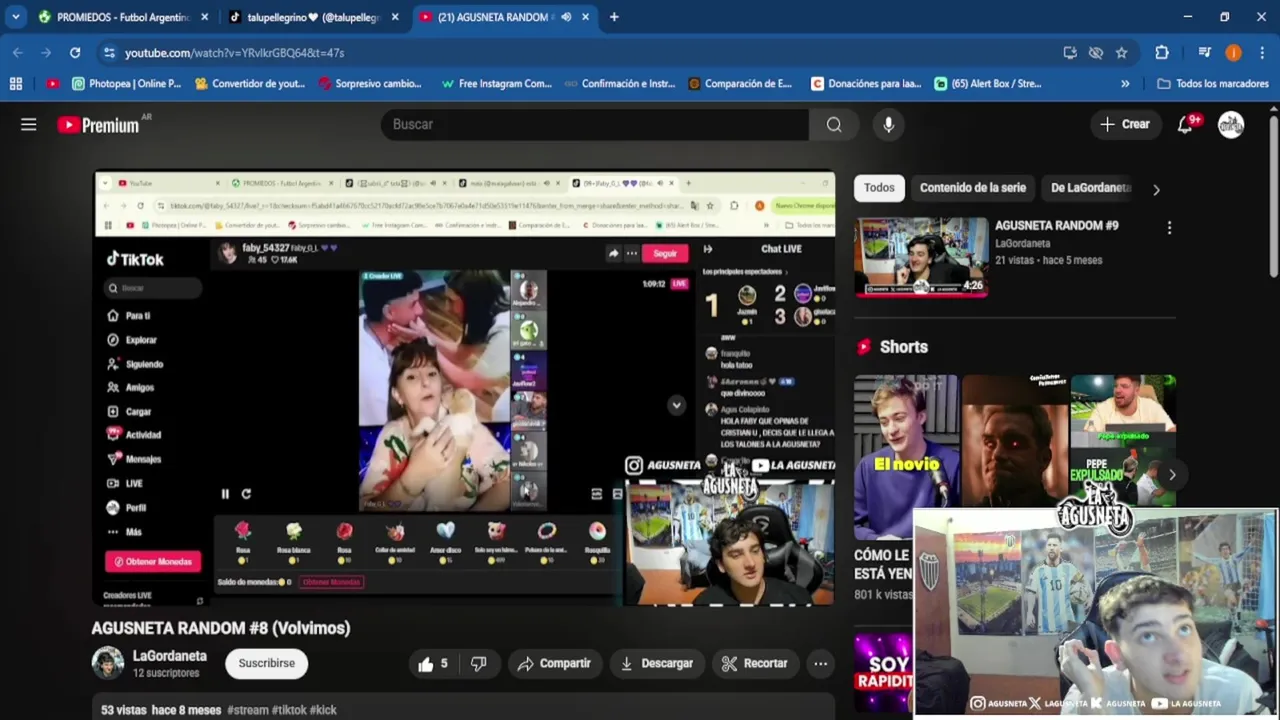This screenshot has width=1280, height=720.
Task: Click the LaGordaneta channel avatar
Action: [x=108, y=663]
